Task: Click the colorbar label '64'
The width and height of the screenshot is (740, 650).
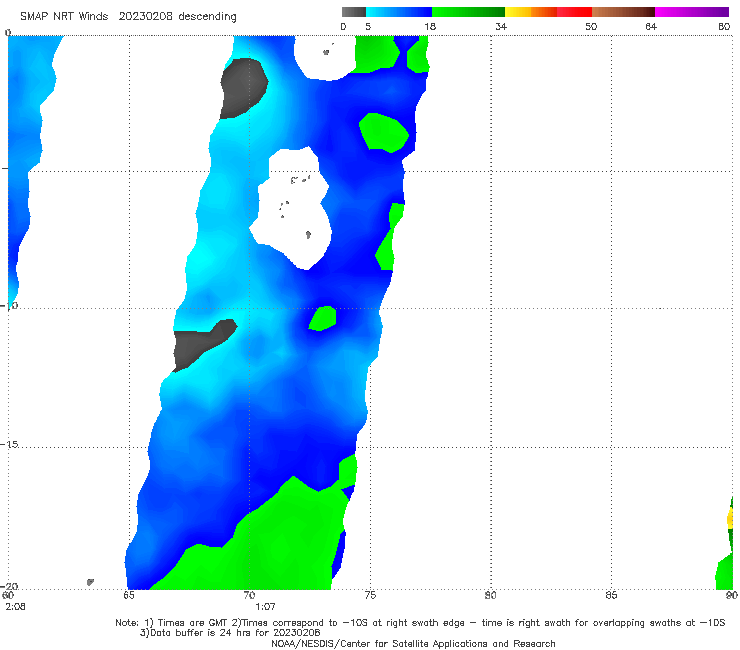Action: [x=651, y=27]
